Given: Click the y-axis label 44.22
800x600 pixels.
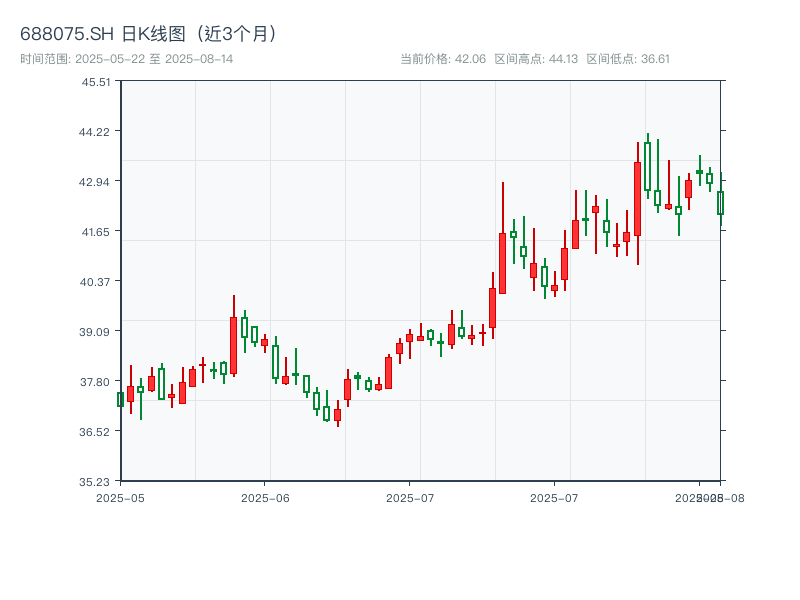Looking at the screenshot, I should click(94, 132).
